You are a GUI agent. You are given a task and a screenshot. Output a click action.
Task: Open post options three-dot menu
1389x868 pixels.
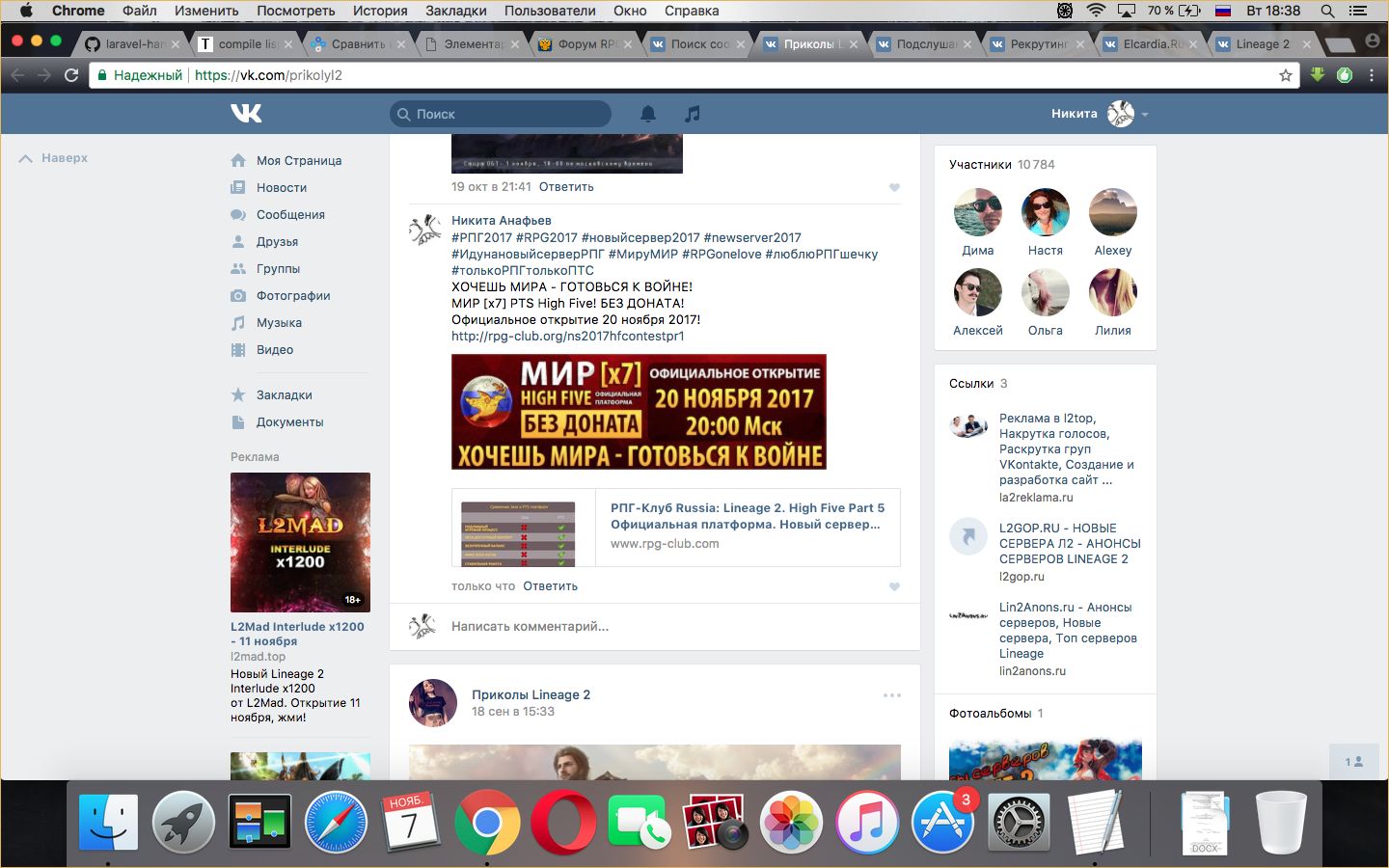click(x=892, y=695)
